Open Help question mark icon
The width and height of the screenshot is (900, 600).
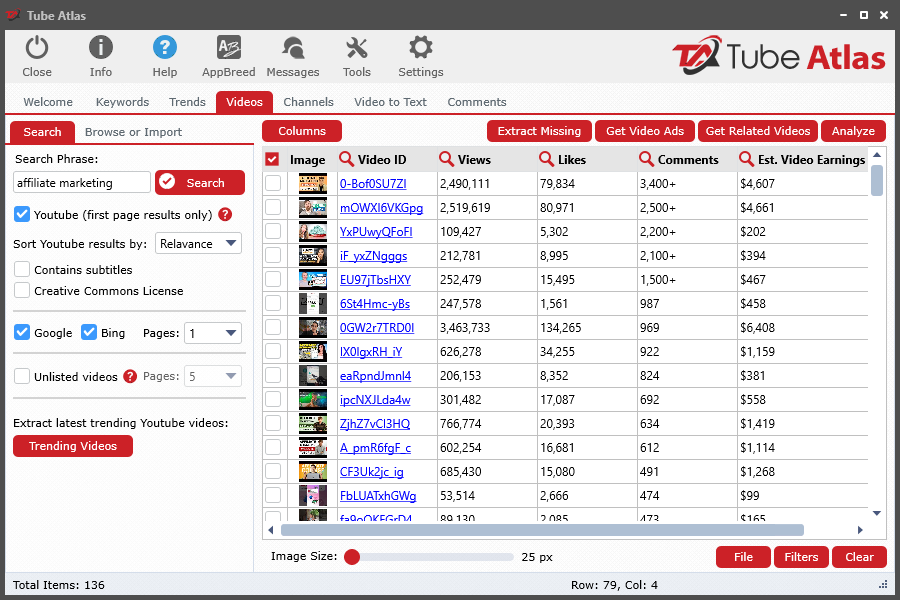(x=165, y=48)
